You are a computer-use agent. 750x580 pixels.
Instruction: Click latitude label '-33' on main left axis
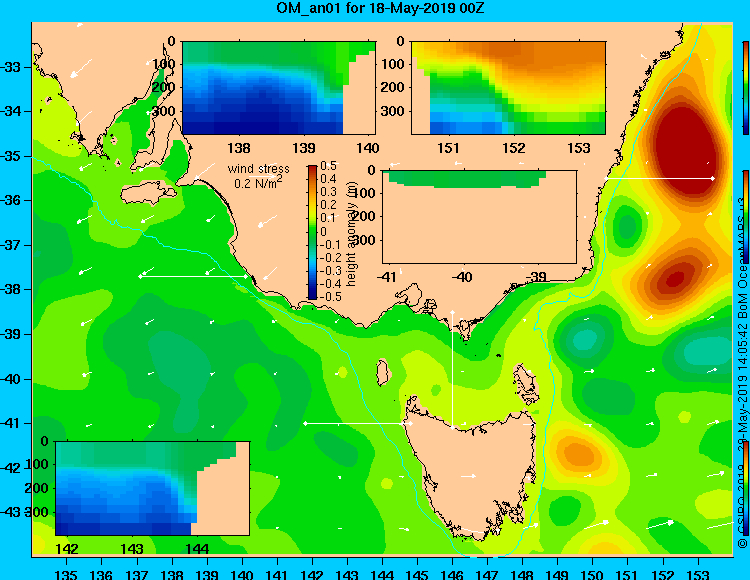tap(11, 67)
